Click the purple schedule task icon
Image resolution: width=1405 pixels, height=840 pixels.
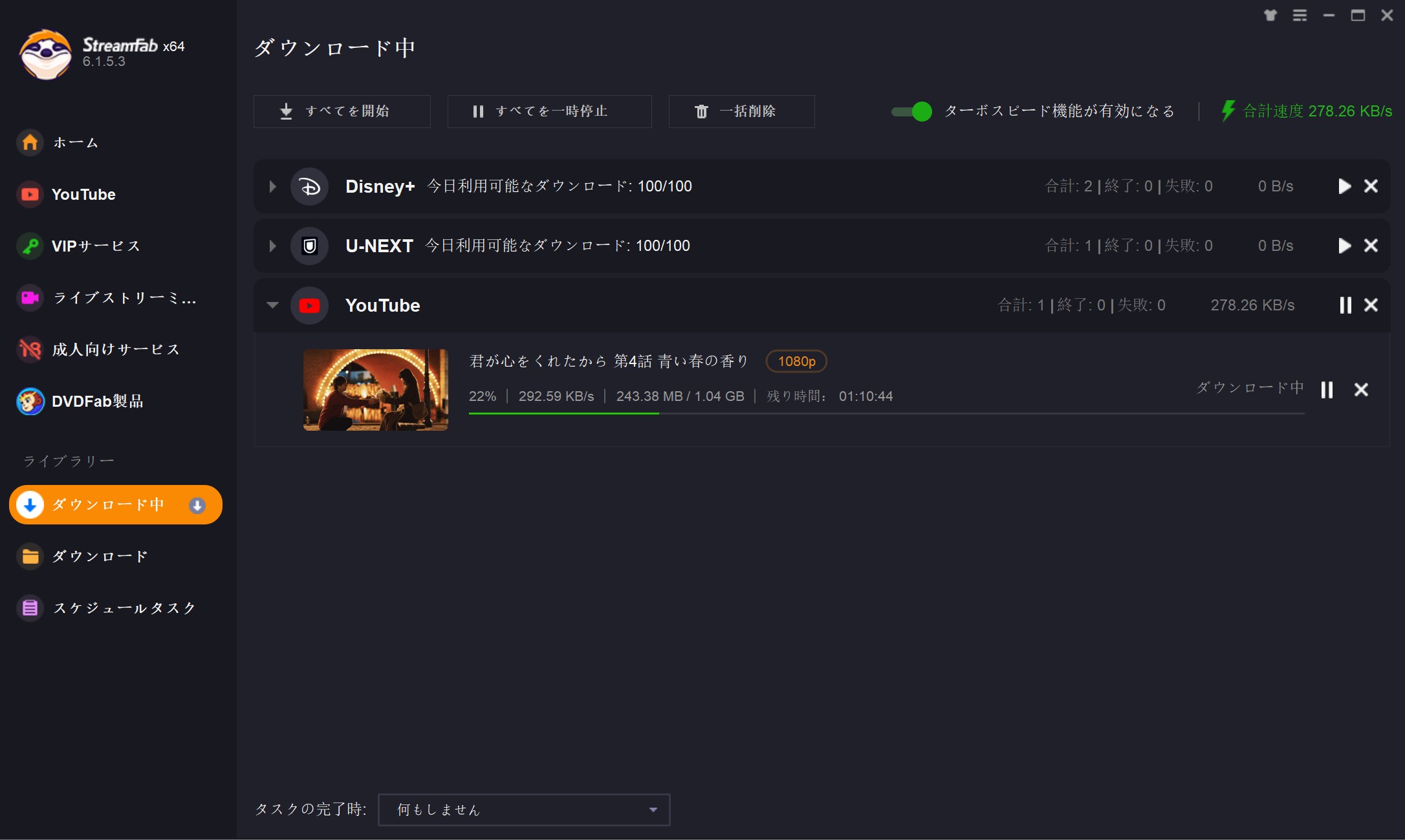coord(30,608)
